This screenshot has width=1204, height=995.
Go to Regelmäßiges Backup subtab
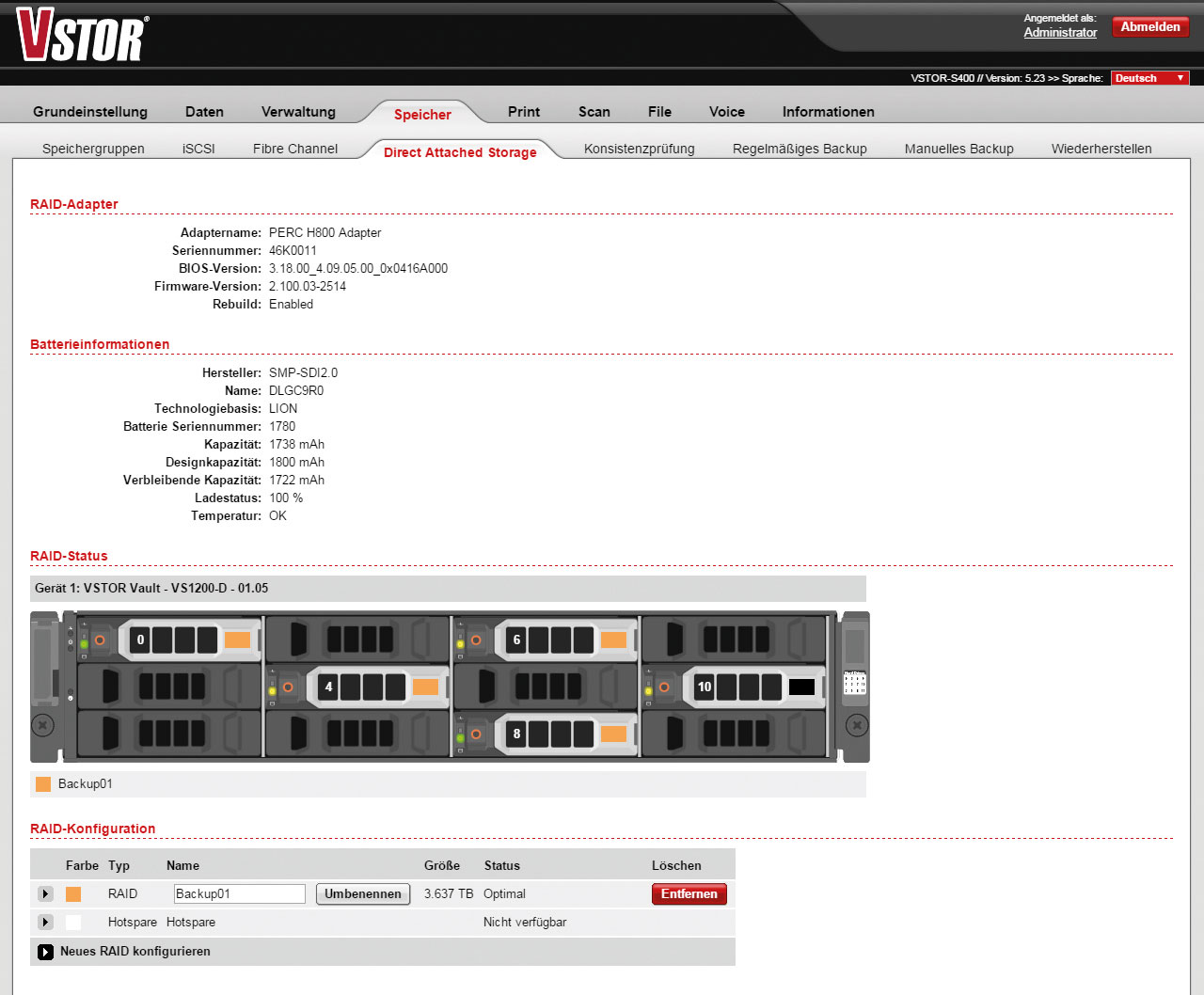(x=800, y=149)
